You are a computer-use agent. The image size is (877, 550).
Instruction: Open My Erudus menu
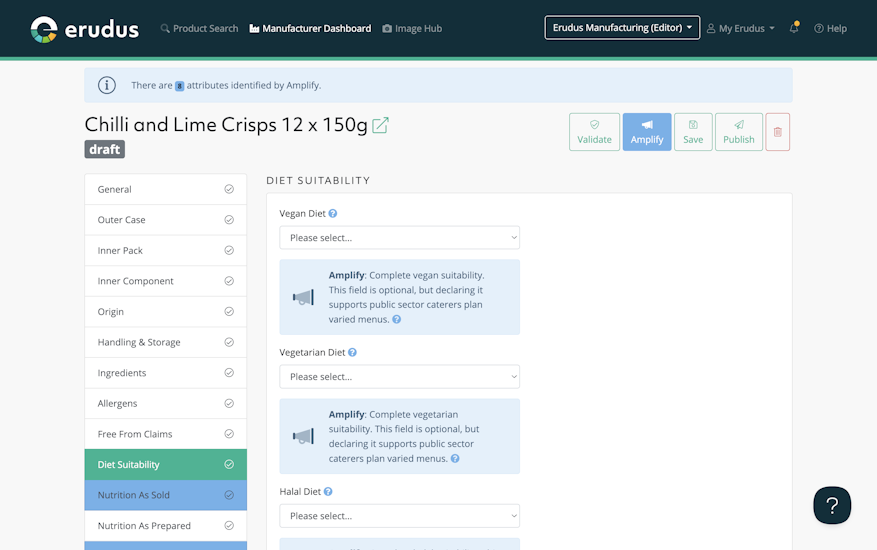741,29
